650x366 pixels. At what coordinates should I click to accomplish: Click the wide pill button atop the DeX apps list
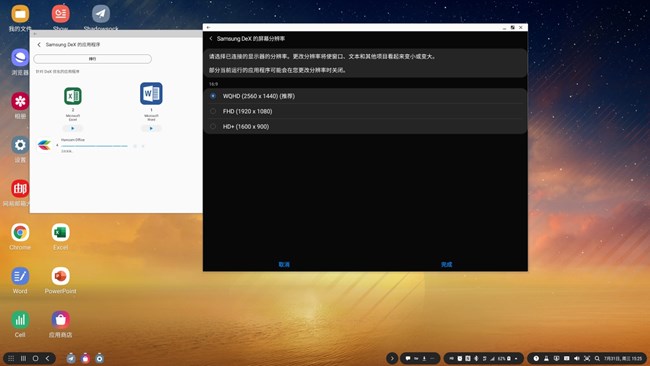tap(92, 59)
